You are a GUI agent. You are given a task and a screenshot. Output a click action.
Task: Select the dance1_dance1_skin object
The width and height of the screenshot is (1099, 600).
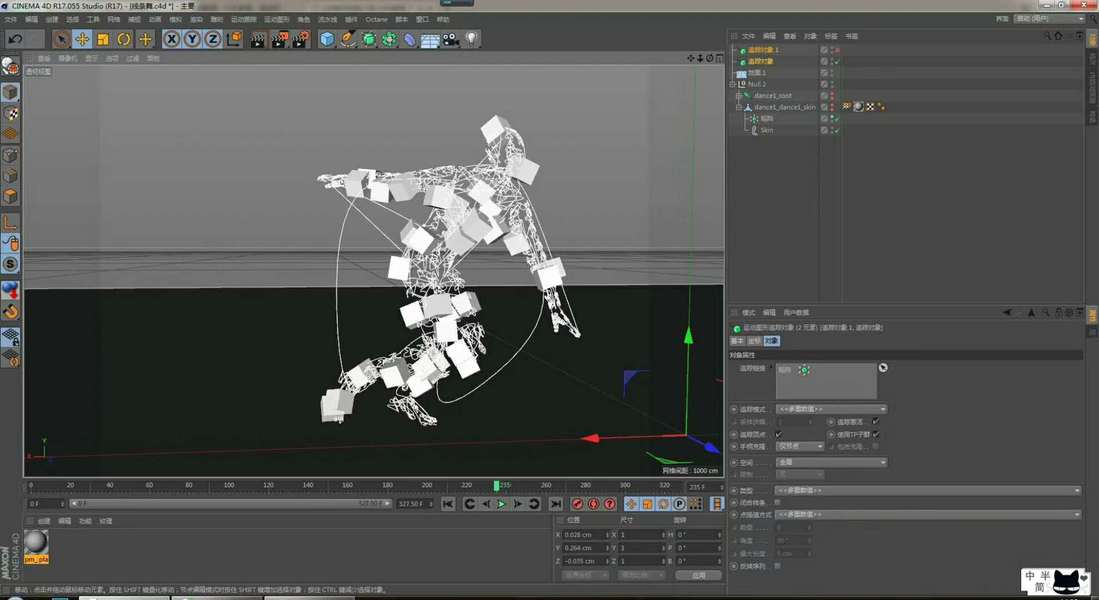coord(784,107)
